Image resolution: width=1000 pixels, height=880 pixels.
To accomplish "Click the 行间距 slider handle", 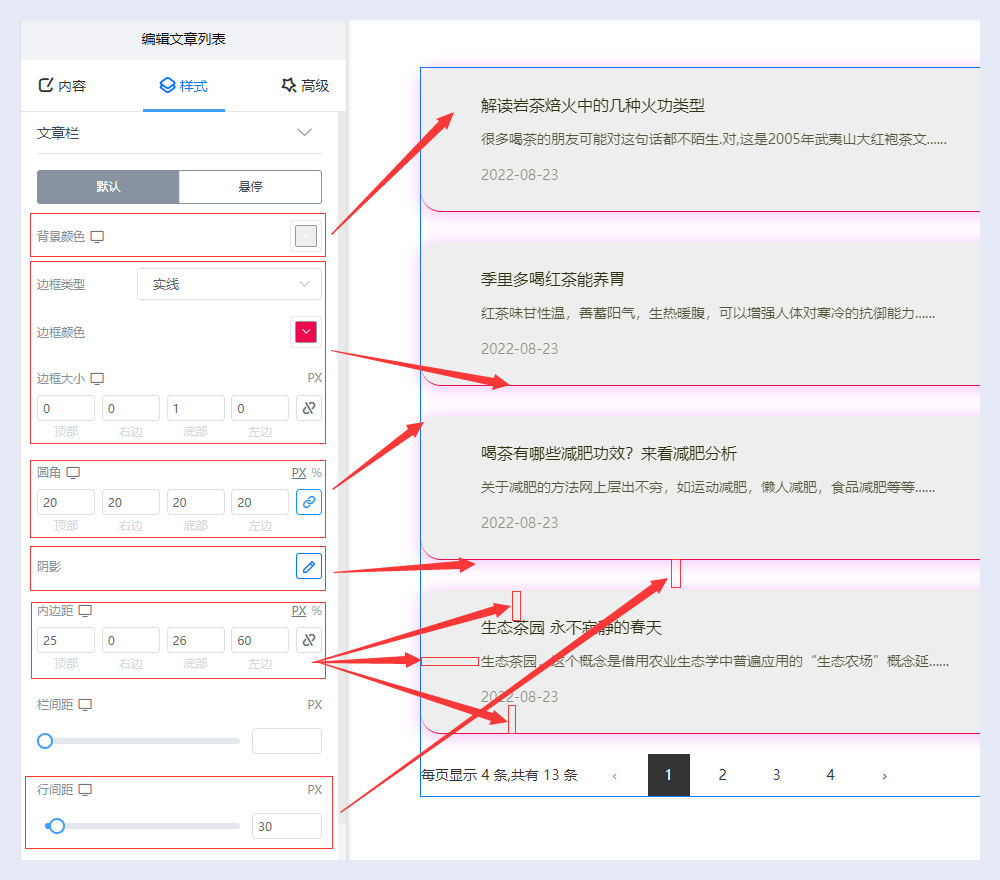I will (57, 826).
